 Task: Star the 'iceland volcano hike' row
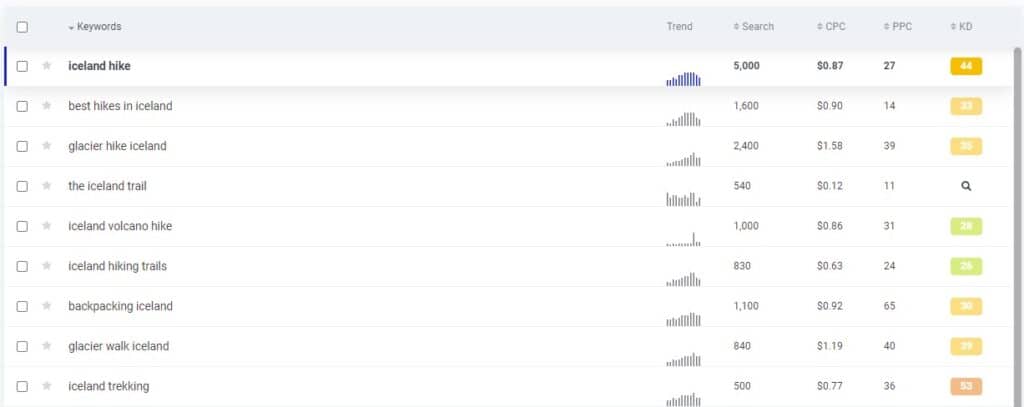[46, 226]
